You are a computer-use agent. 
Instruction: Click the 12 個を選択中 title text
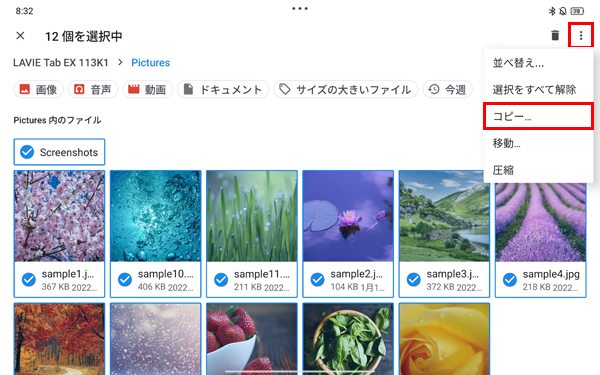[x=84, y=36]
